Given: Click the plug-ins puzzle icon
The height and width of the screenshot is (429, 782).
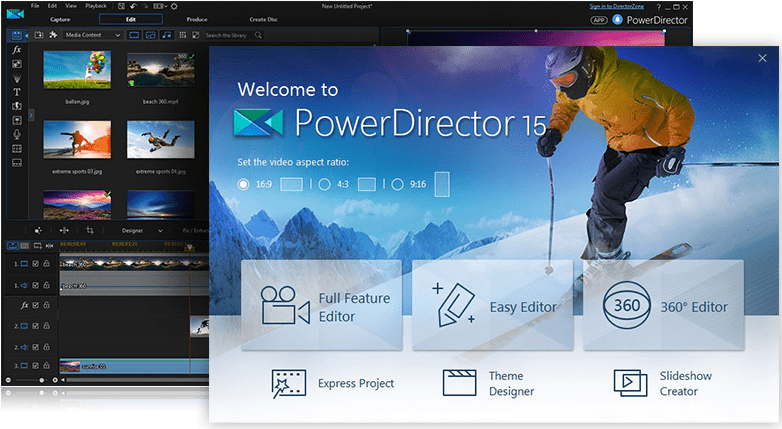Looking at the screenshot, I should click(x=53, y=35).
